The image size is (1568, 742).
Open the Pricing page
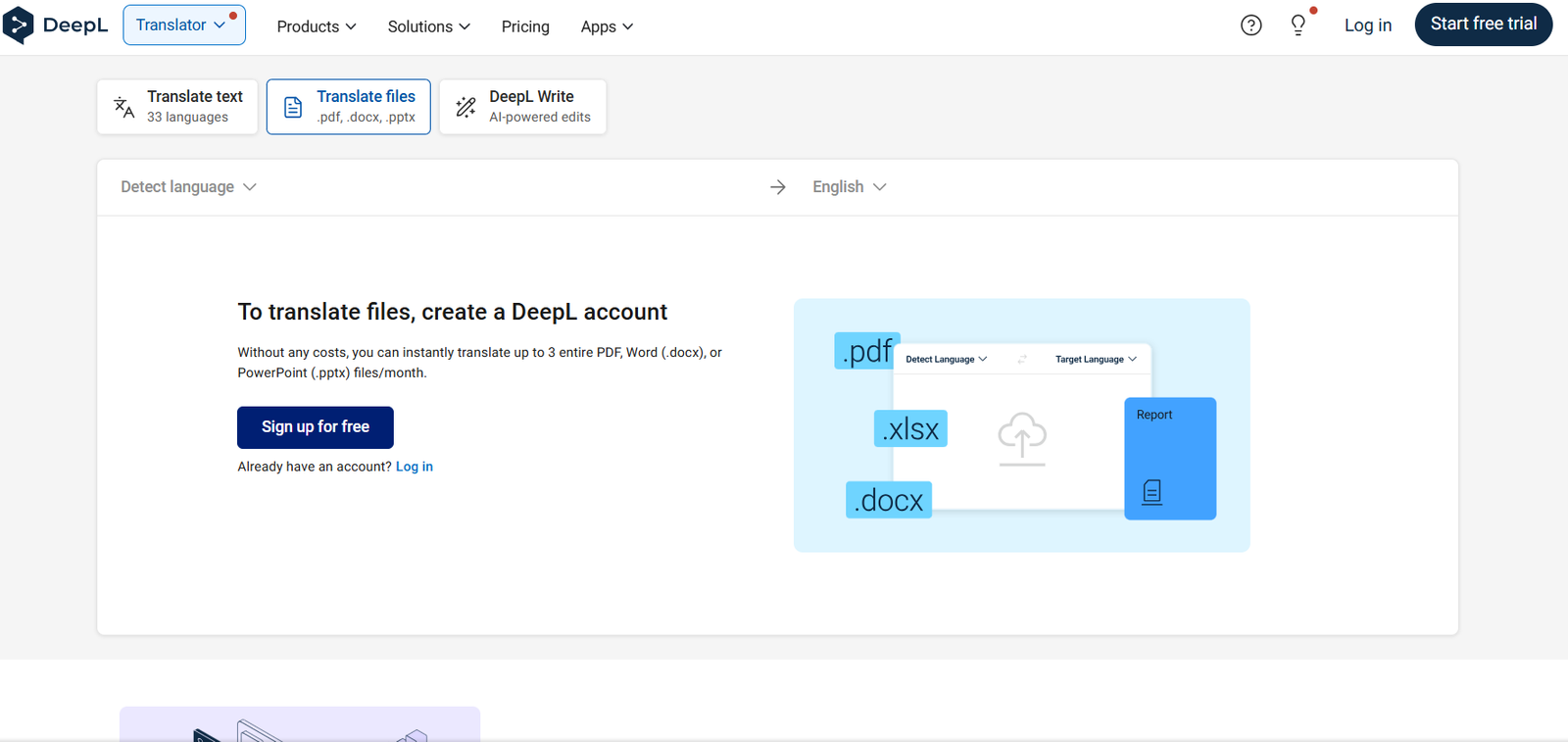point(525,26)
